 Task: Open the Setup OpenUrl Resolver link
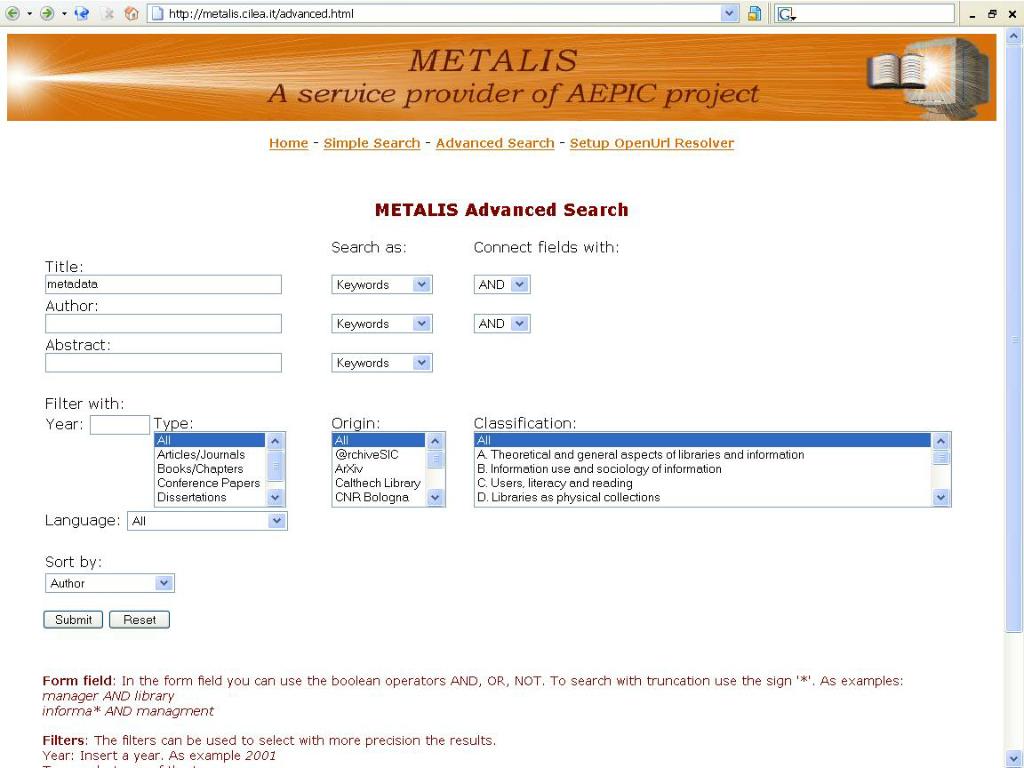(652, 143)
